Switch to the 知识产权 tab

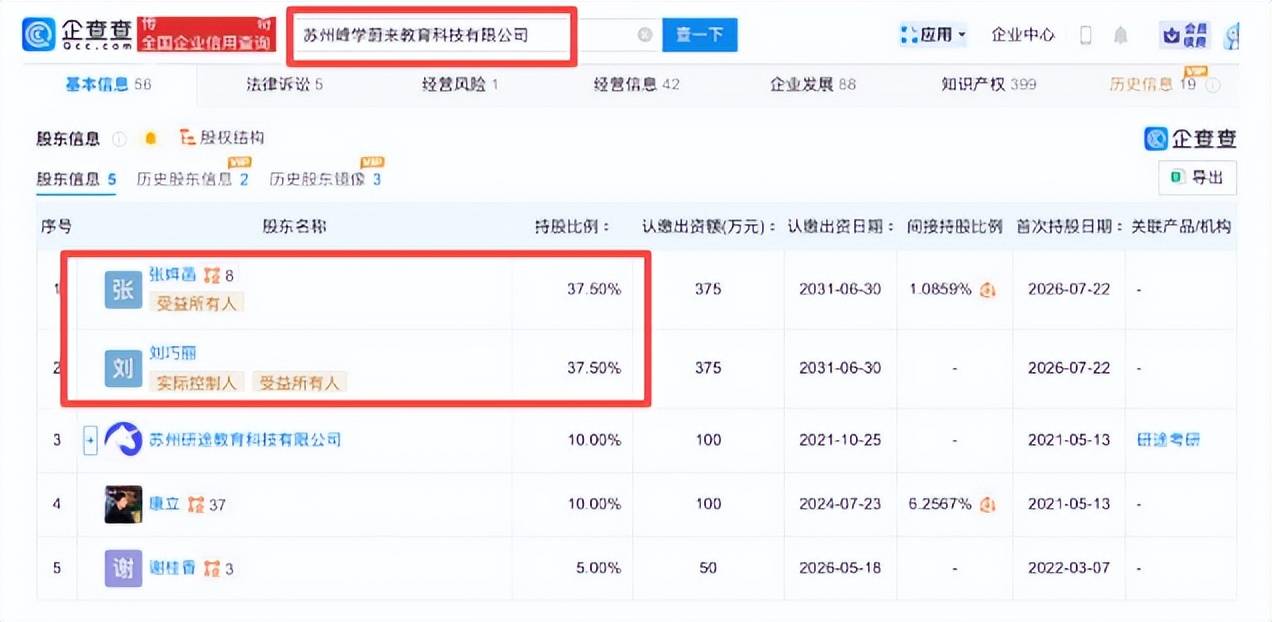point(988,84)
